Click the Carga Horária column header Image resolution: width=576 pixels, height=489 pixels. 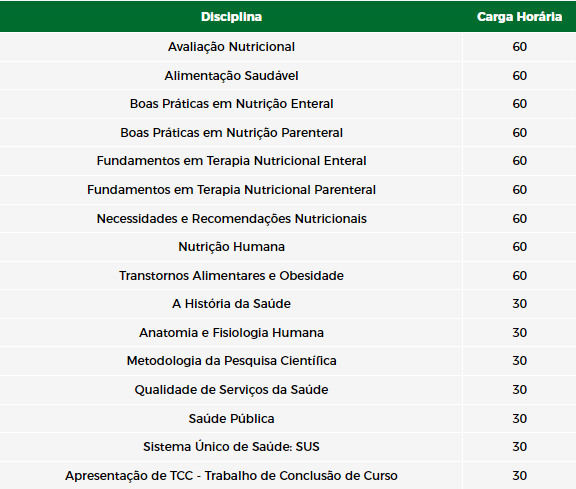(519, 17)
